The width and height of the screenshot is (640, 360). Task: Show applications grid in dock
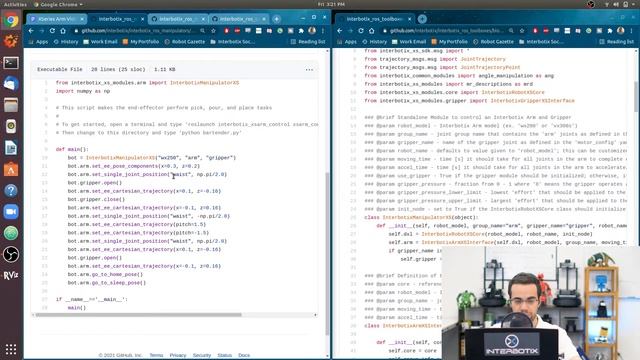(x=11, y=349)
